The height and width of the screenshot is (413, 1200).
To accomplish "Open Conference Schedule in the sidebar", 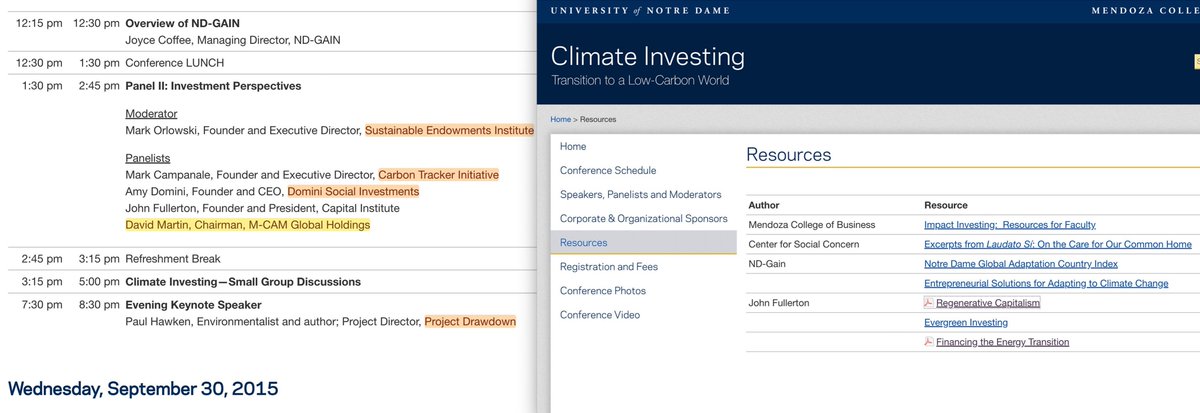I will tap(608, 170).
